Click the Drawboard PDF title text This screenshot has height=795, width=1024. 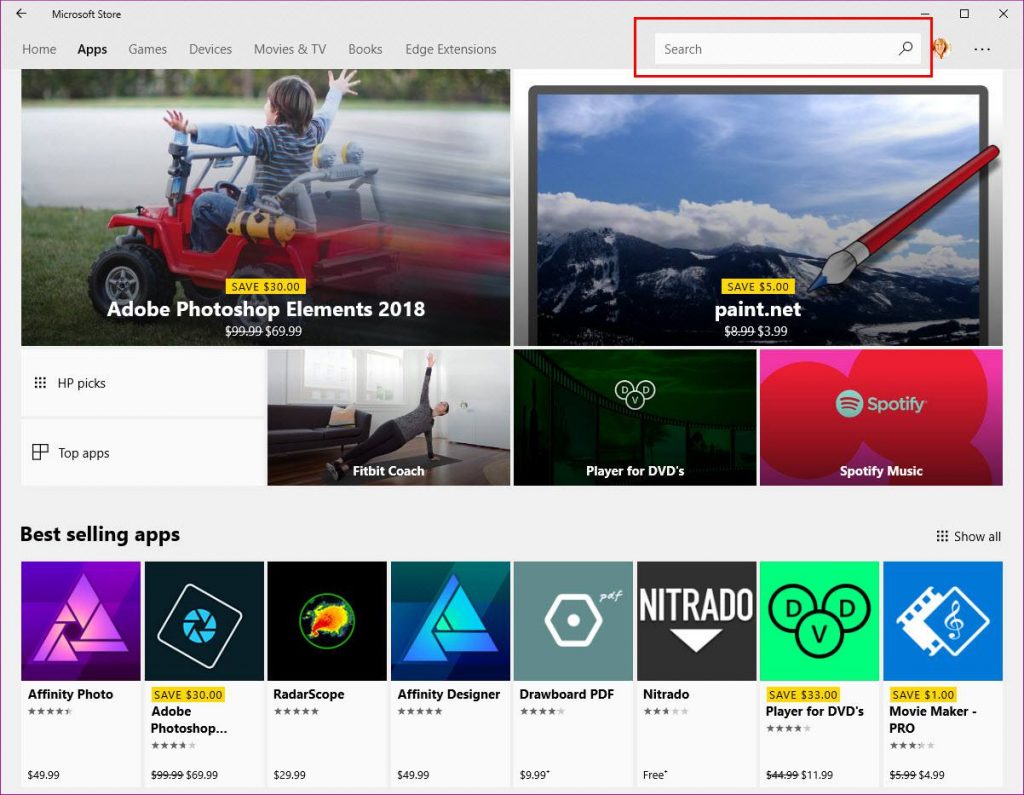567,694
